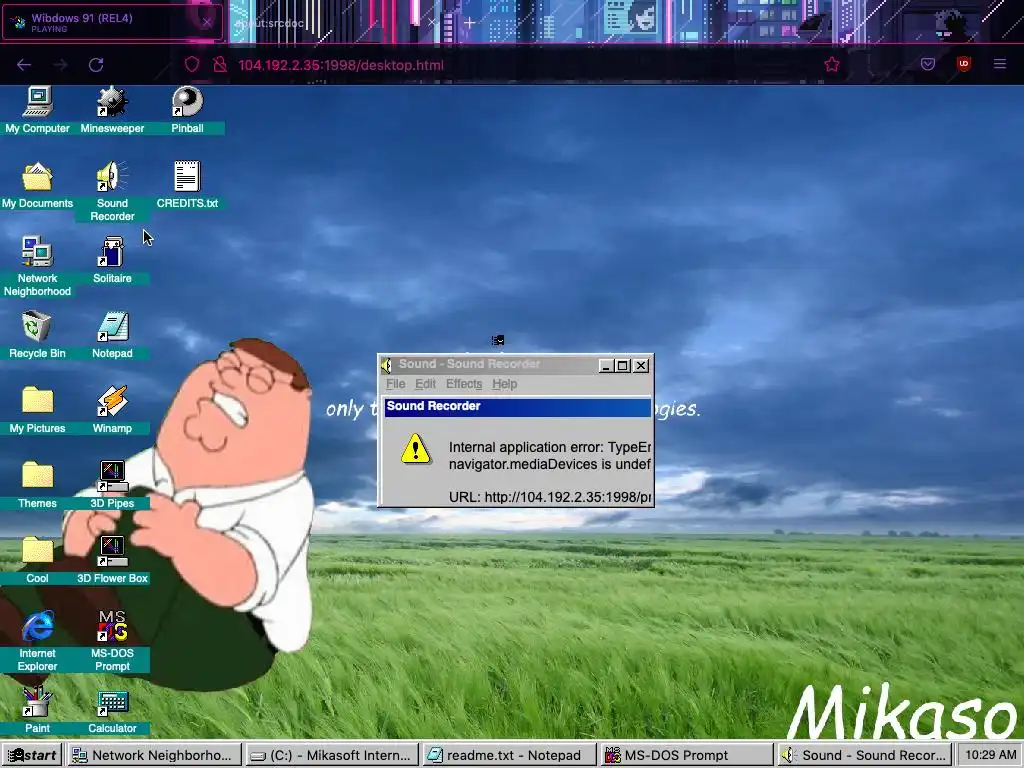Open the Effects menu in Sound Recorder
The height and width of the screenshot is (768, 1024).
coord(464,384)
